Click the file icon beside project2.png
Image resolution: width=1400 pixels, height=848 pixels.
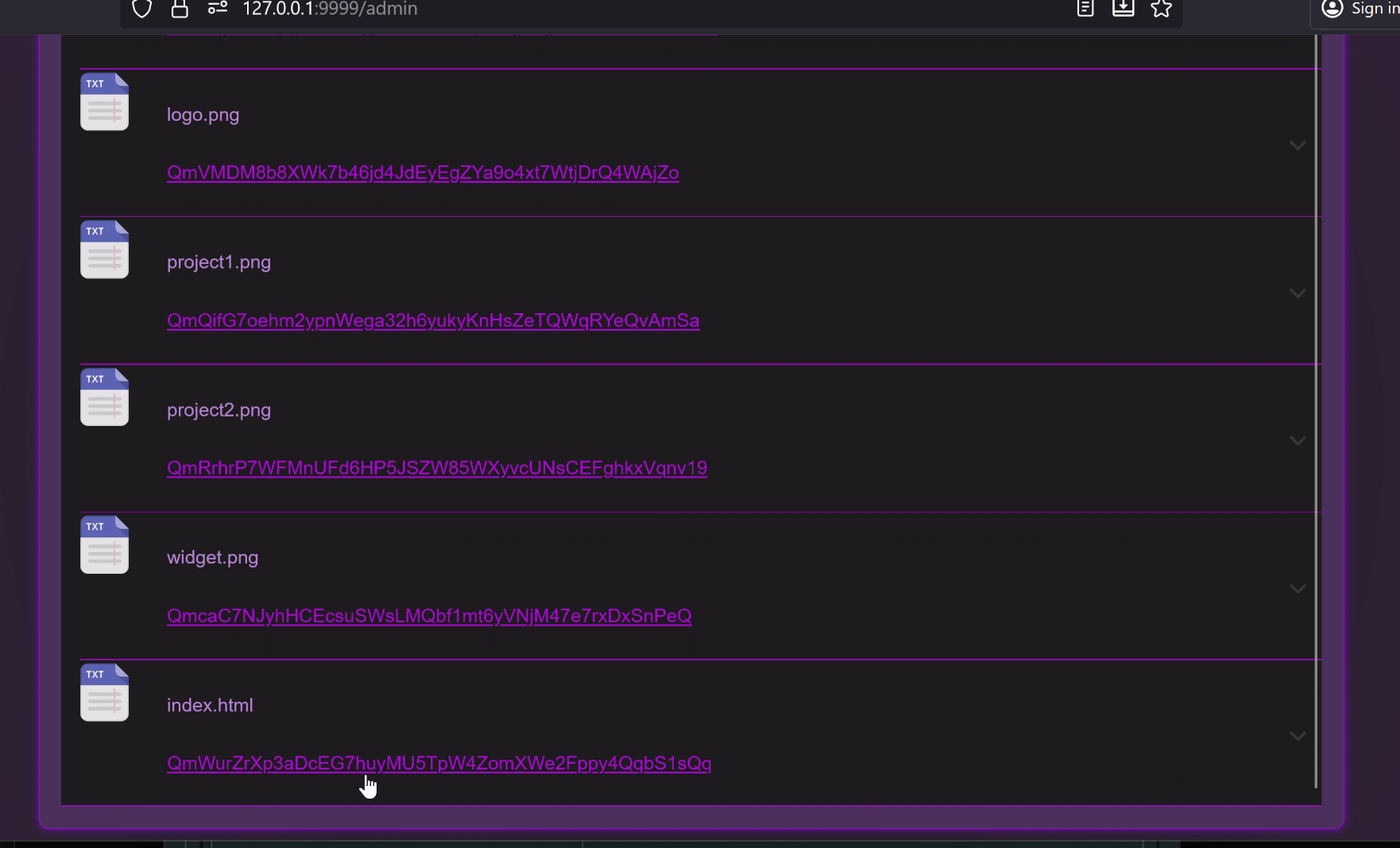pyautogui.click(x=104, y=397)
